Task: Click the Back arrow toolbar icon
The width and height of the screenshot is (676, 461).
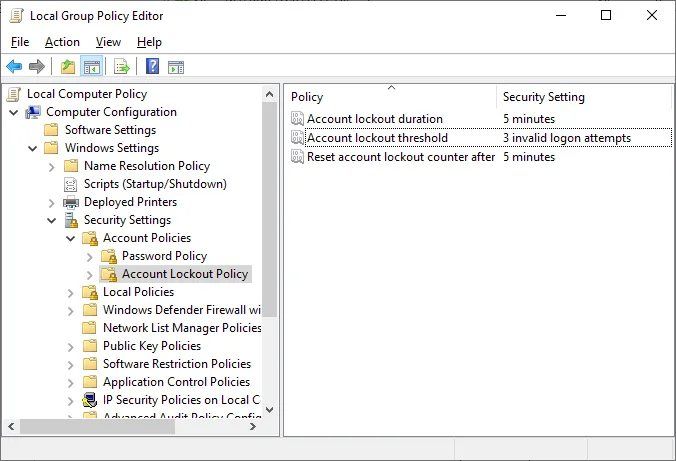Action: (14, 67)
